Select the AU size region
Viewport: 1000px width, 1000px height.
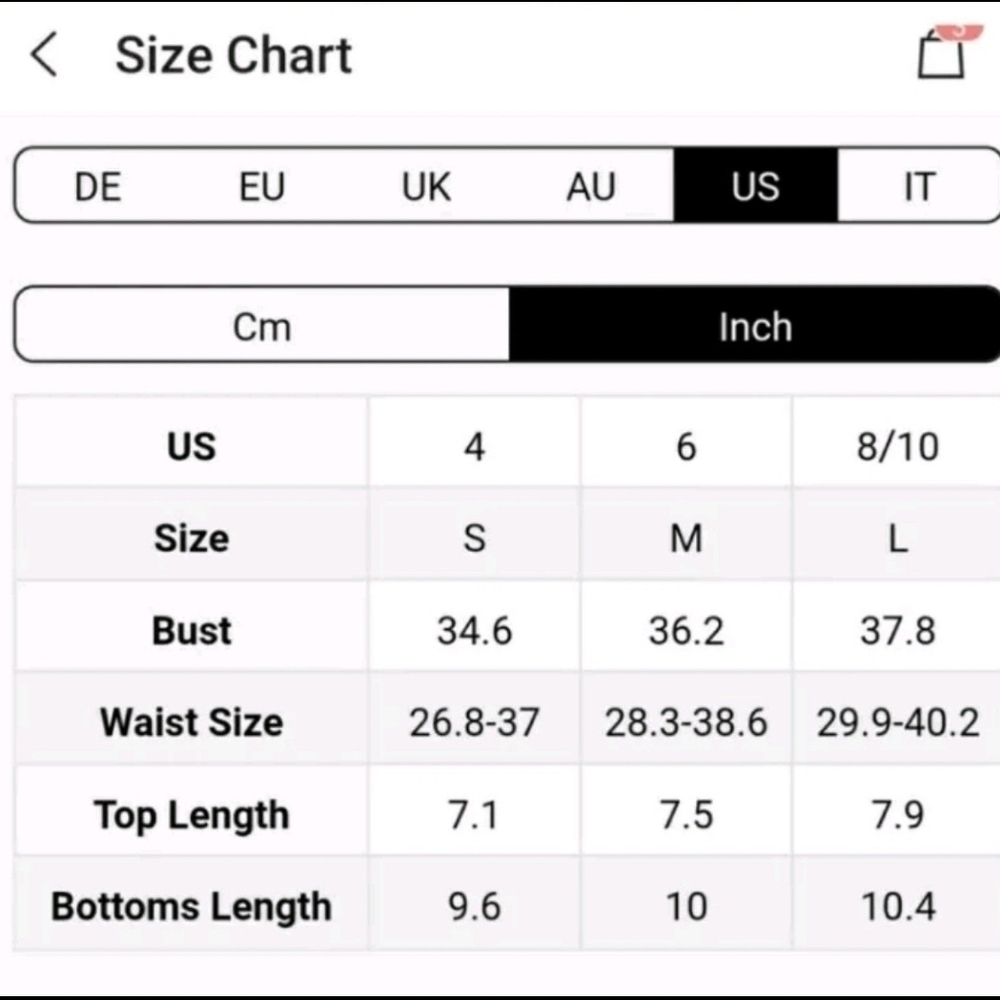(x=591, y=186)
